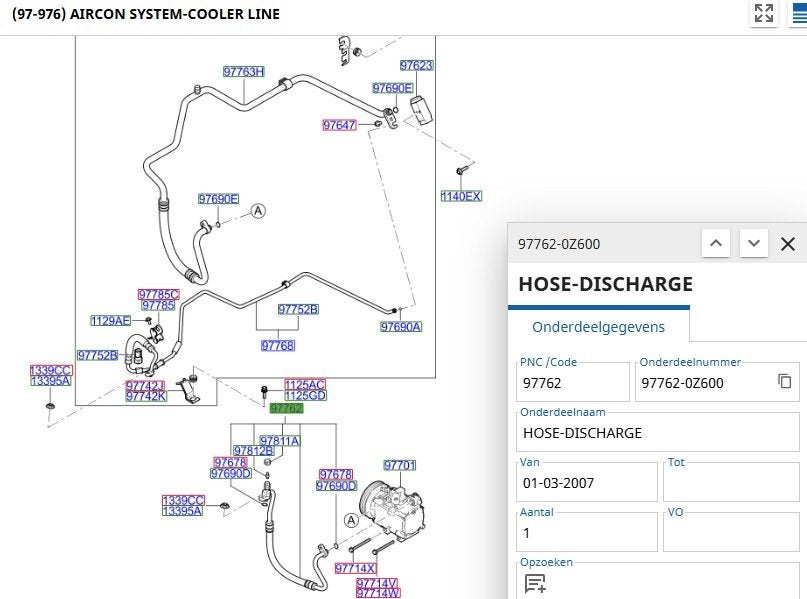Click the empty VO field
This screenshot has height=599, width=807.
(731, 532)
